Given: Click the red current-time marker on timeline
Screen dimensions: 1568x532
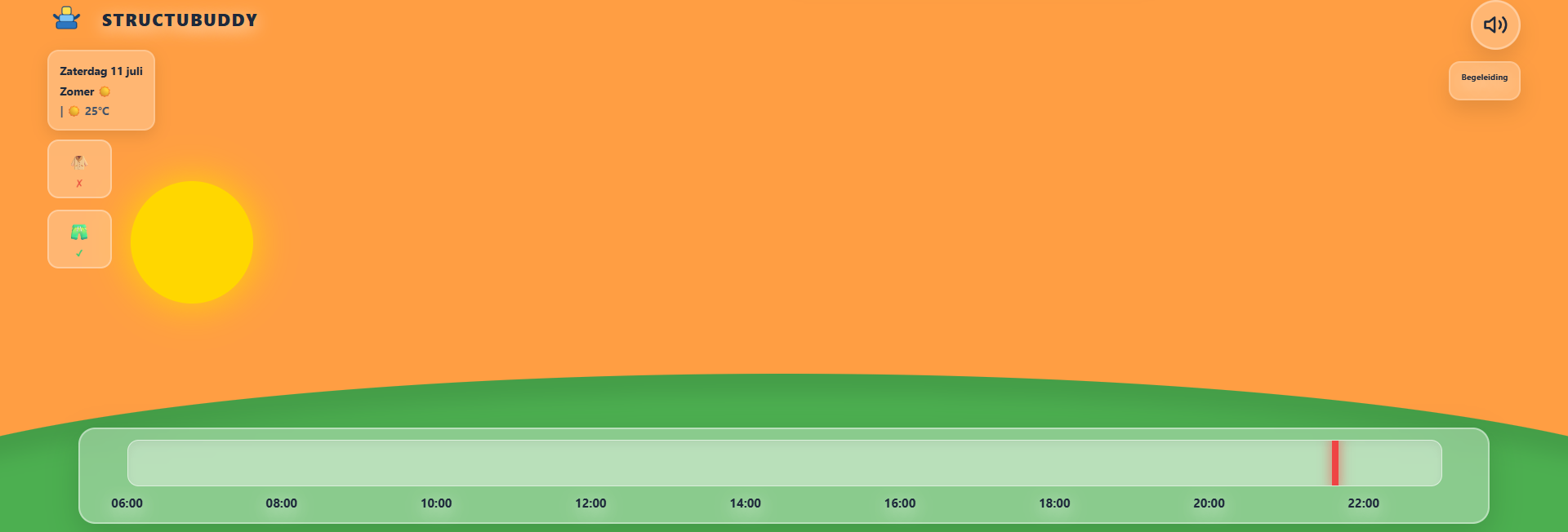Looking at the screenshot, I should (1335, 463).
